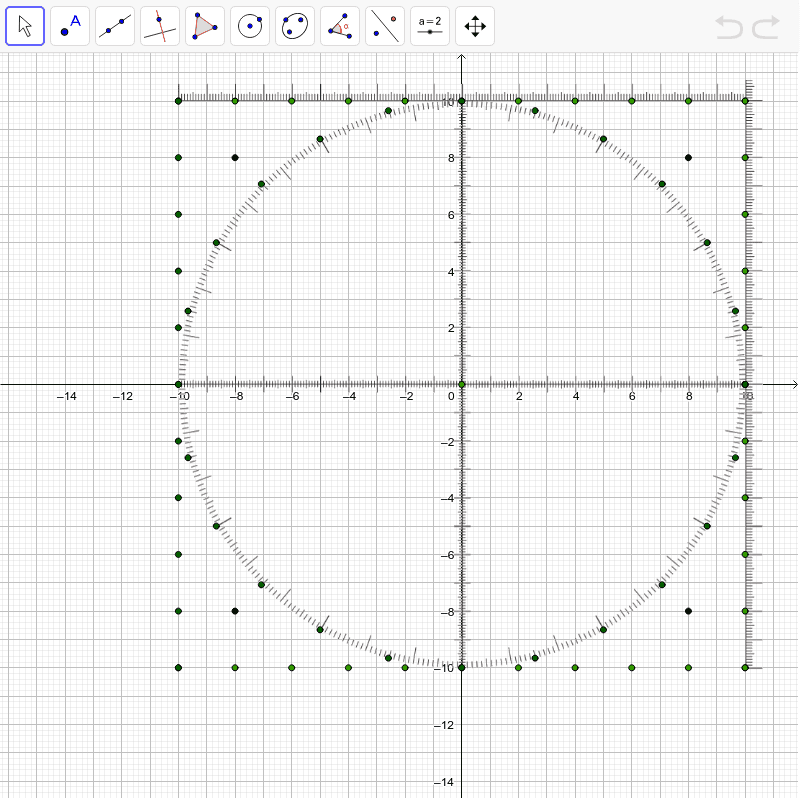This screenshot has height=800, width=800.
Task: Choose the Line through Two Points tool
Action: [x=114, y=25]
